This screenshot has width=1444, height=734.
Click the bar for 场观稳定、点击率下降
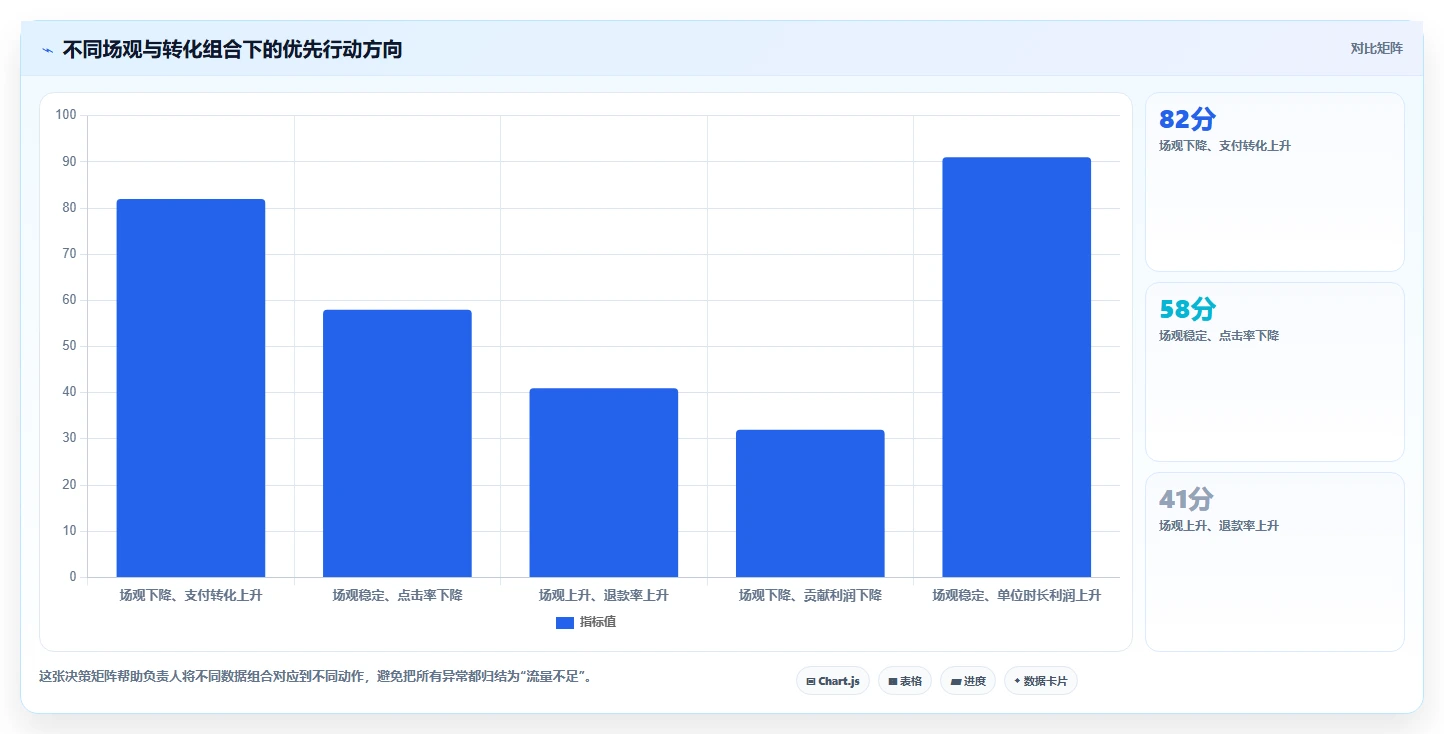pyautogui.click(x=397, y=443)
